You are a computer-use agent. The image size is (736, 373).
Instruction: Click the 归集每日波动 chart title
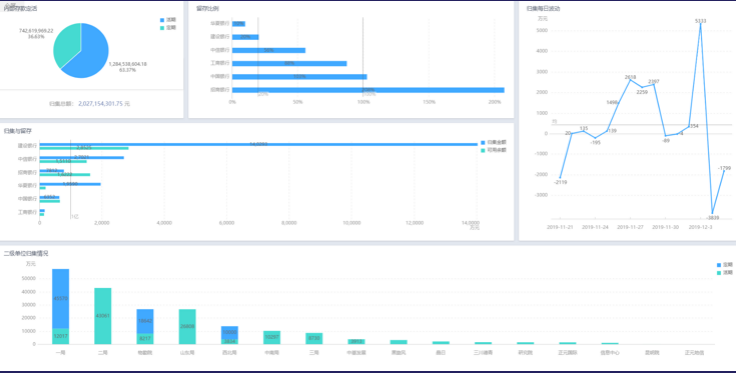coord(543,8)
